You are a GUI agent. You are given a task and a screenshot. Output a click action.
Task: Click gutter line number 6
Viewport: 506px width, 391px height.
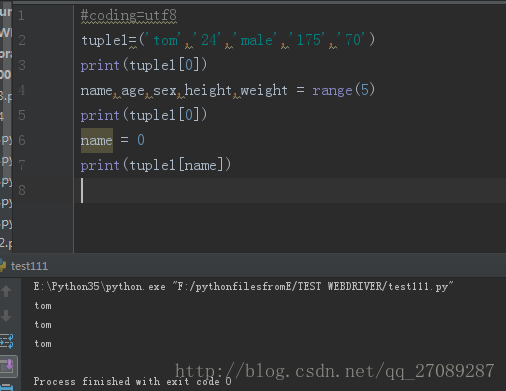click(22, 140)
